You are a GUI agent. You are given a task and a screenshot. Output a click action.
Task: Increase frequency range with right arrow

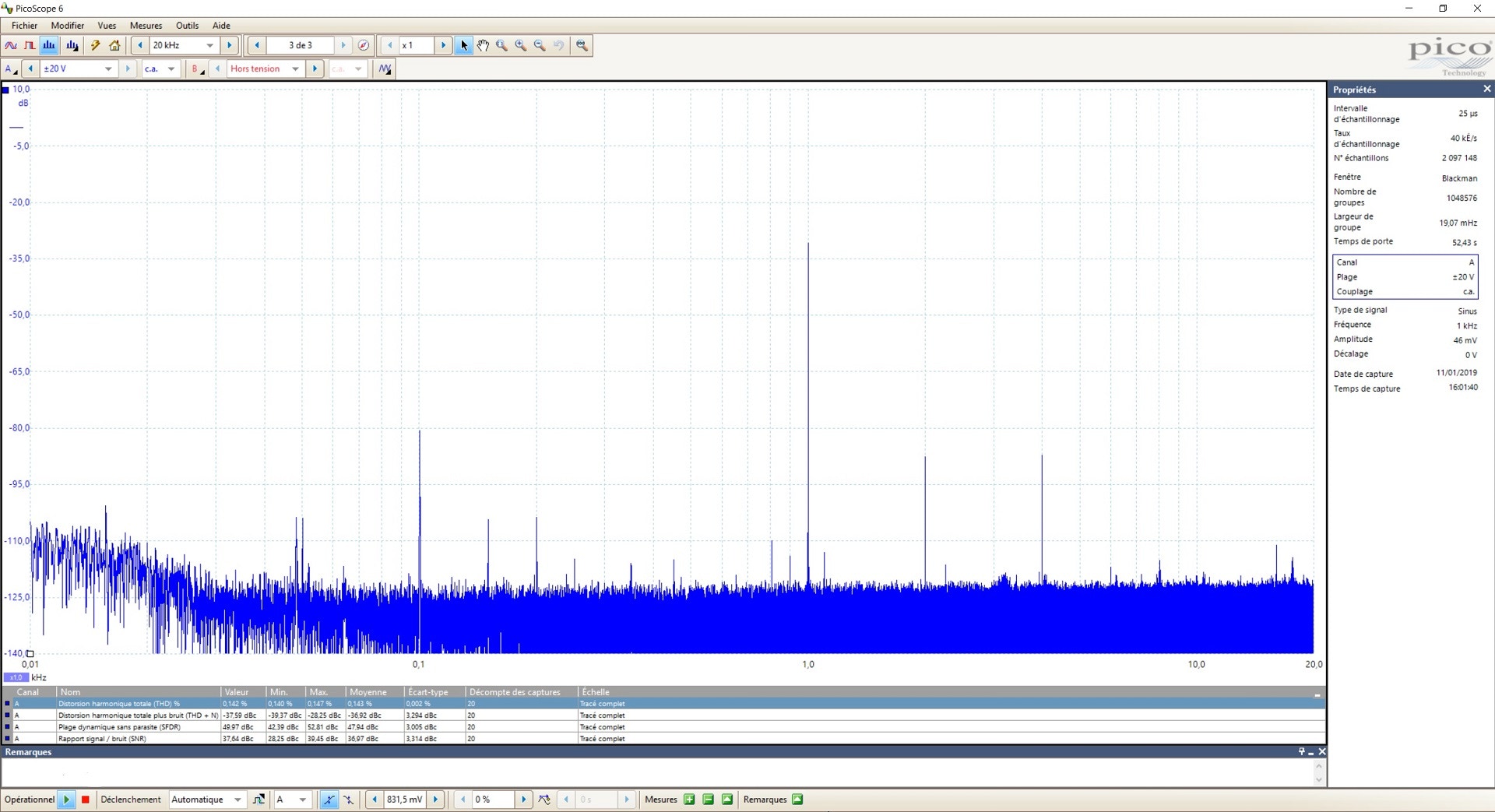click(230, 45)
